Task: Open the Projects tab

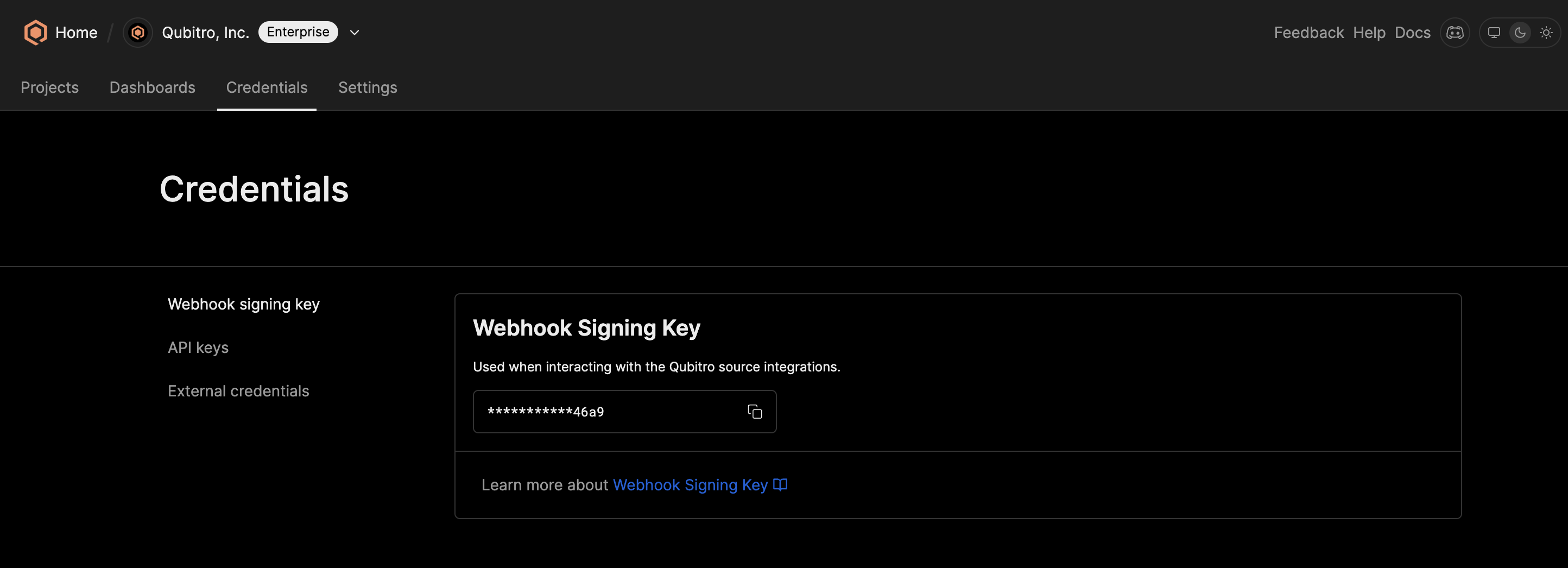Action: [x=50, y=87]
